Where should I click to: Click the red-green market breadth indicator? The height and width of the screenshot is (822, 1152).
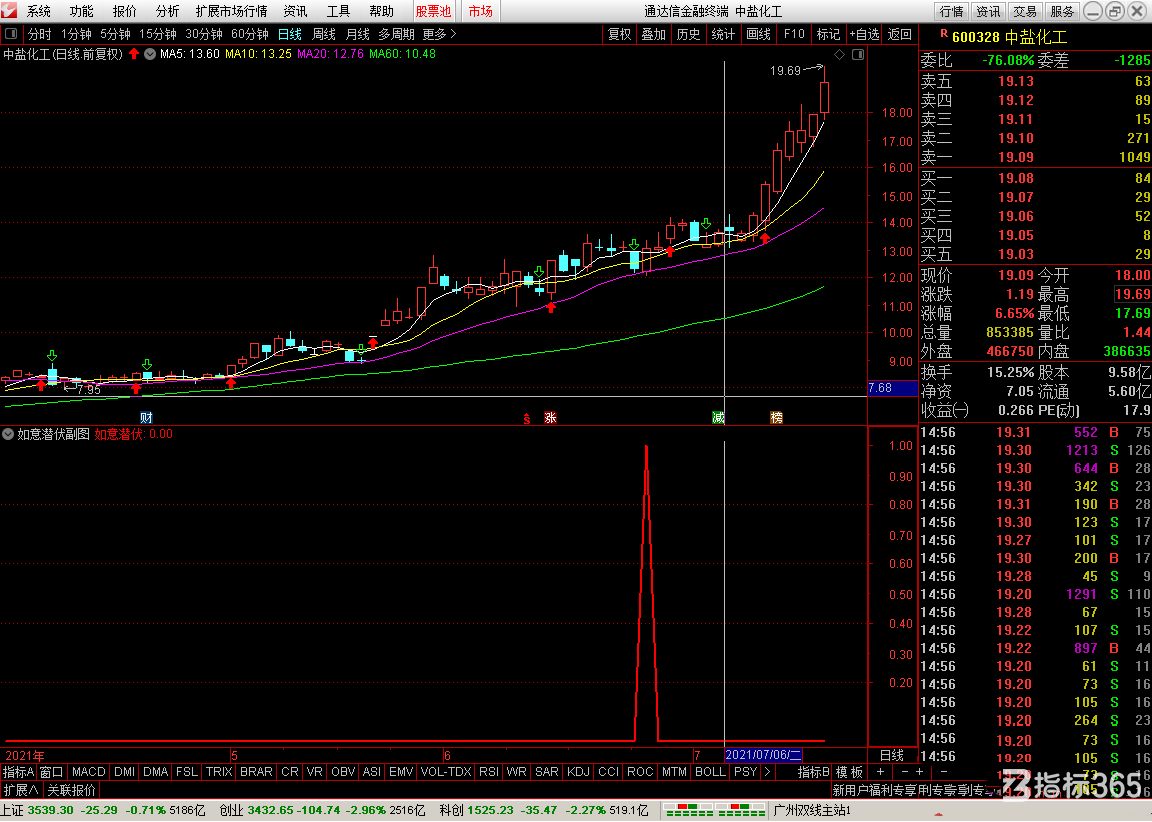713,810
